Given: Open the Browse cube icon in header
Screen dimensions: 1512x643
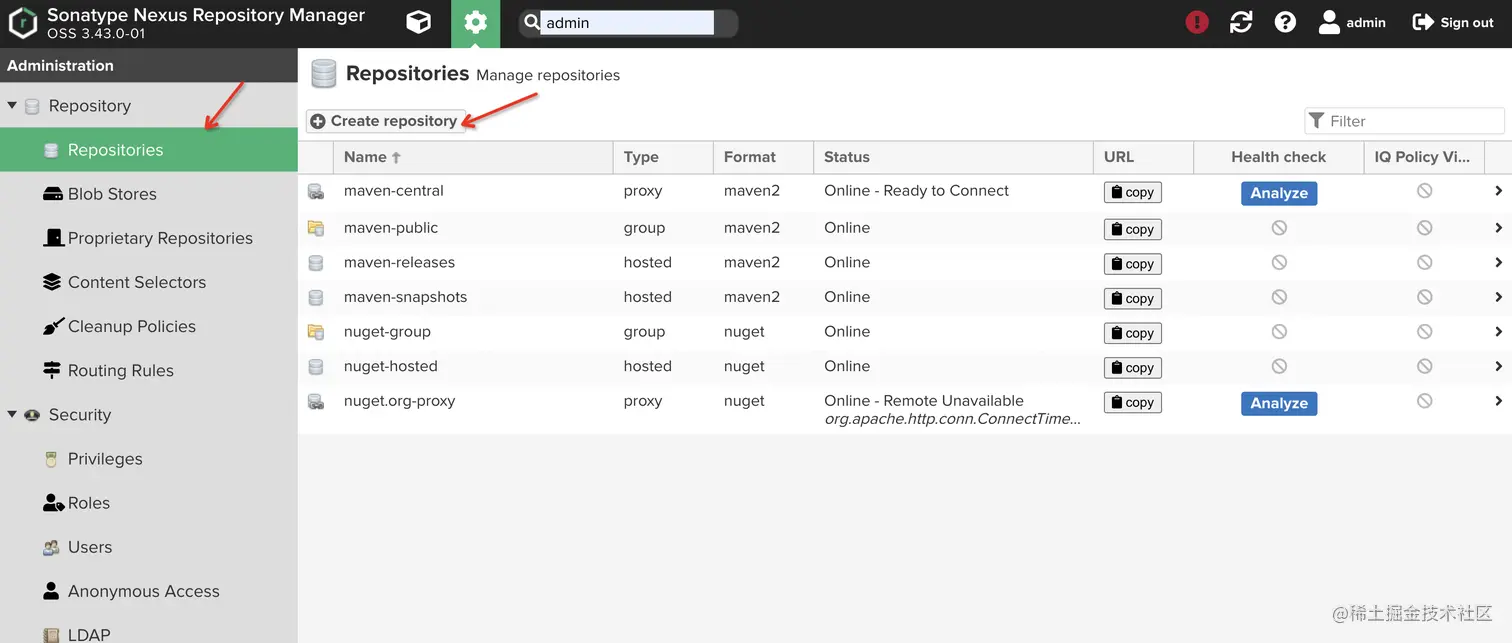Looking at the screenshot, I should (419, 22).
